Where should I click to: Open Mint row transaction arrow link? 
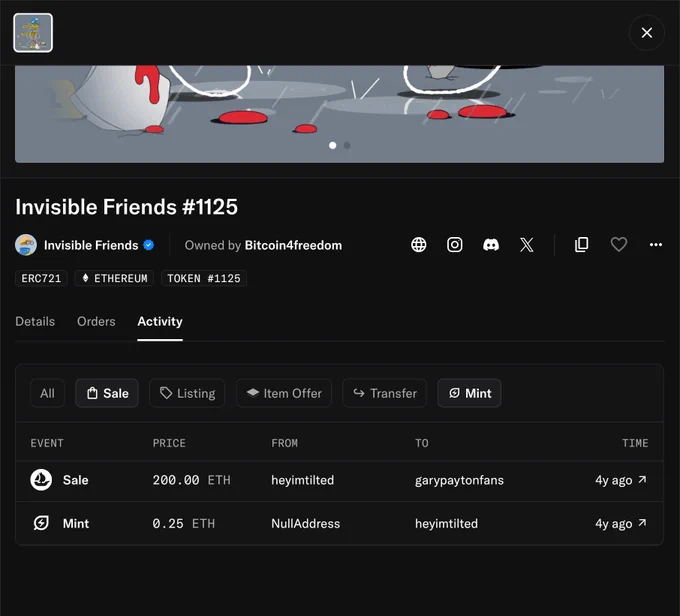[x=642, y=523]
